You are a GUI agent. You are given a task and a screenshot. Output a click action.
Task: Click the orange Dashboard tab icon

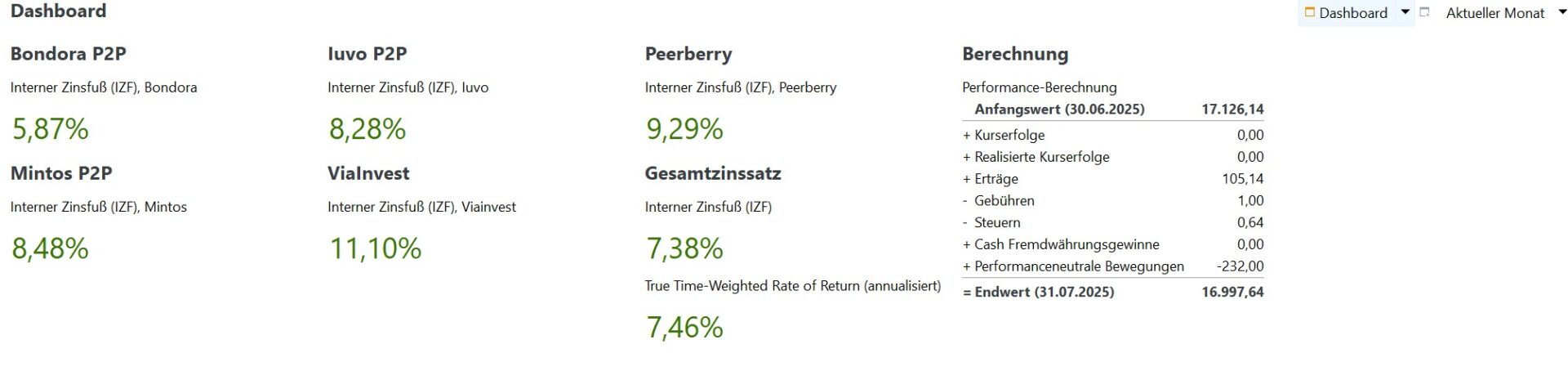1310,12
